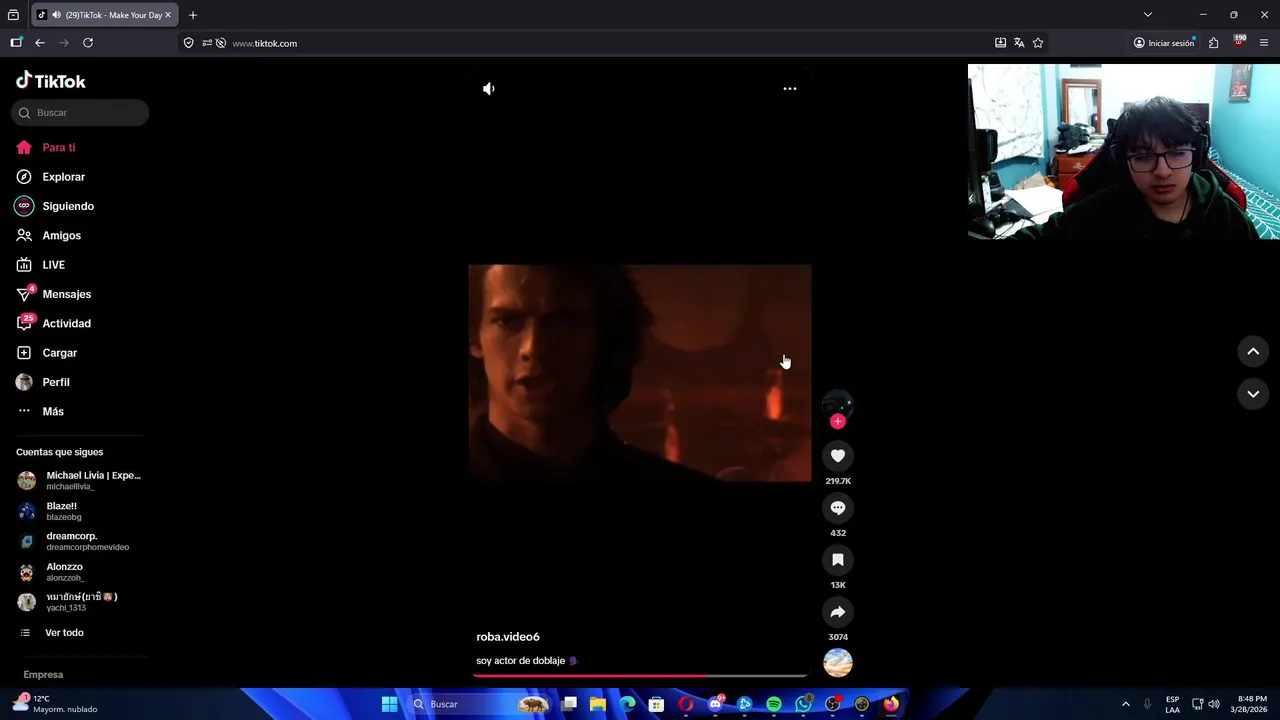Like the video with heart icon

tap(838, 456)
